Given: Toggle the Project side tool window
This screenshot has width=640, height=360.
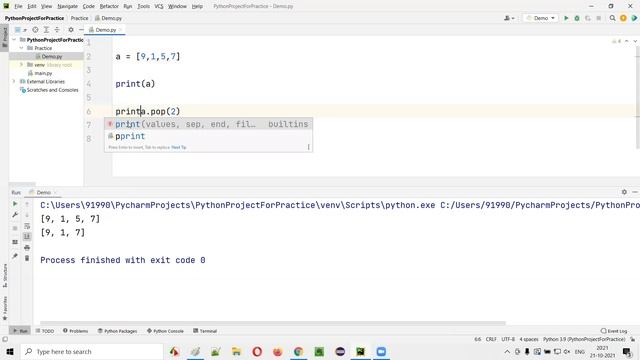Looking at the screenshot, I should pyautogui.click(x=4, y=38).
